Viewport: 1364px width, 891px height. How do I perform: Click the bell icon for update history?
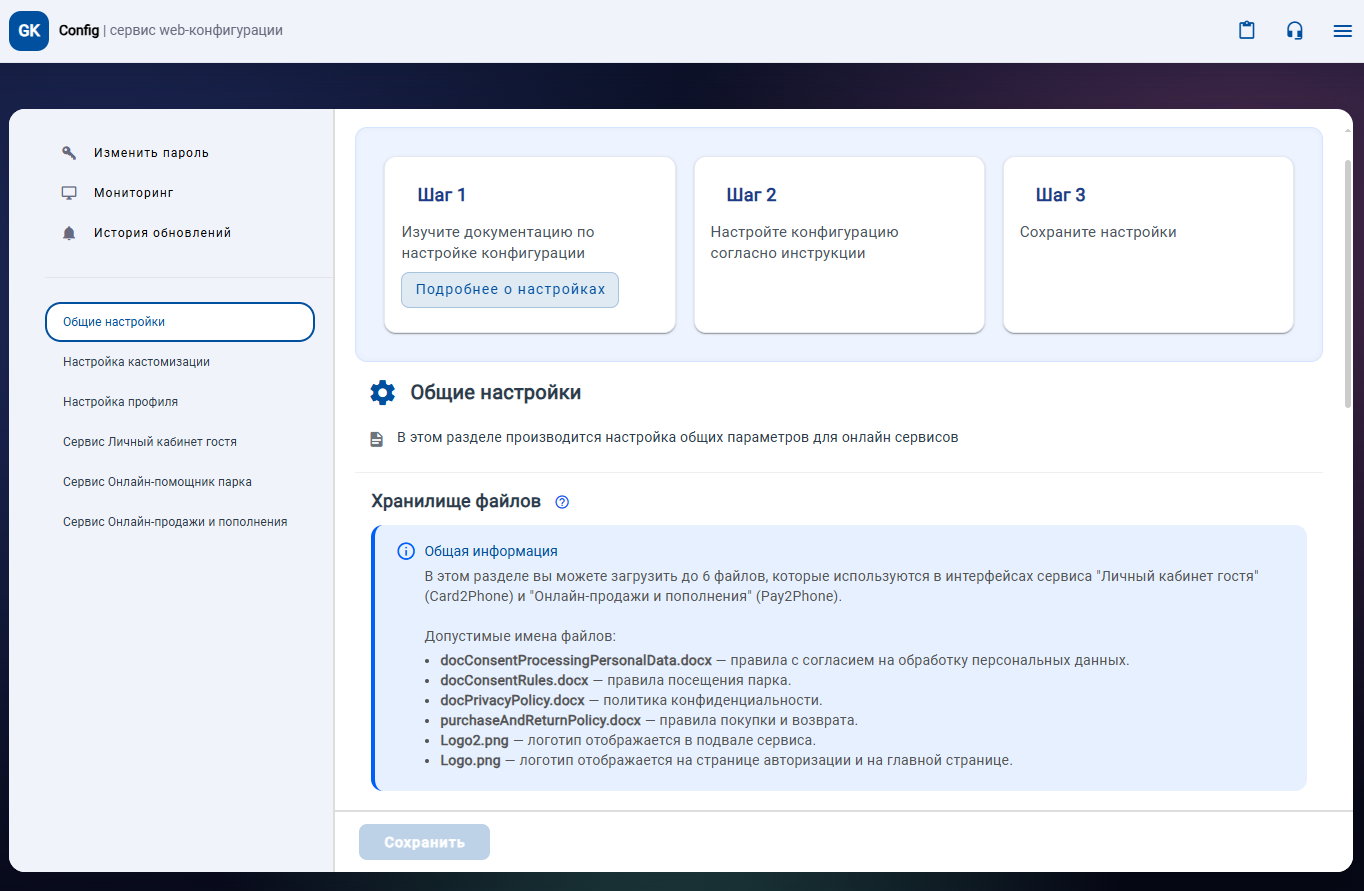click(x=69, y=233)
